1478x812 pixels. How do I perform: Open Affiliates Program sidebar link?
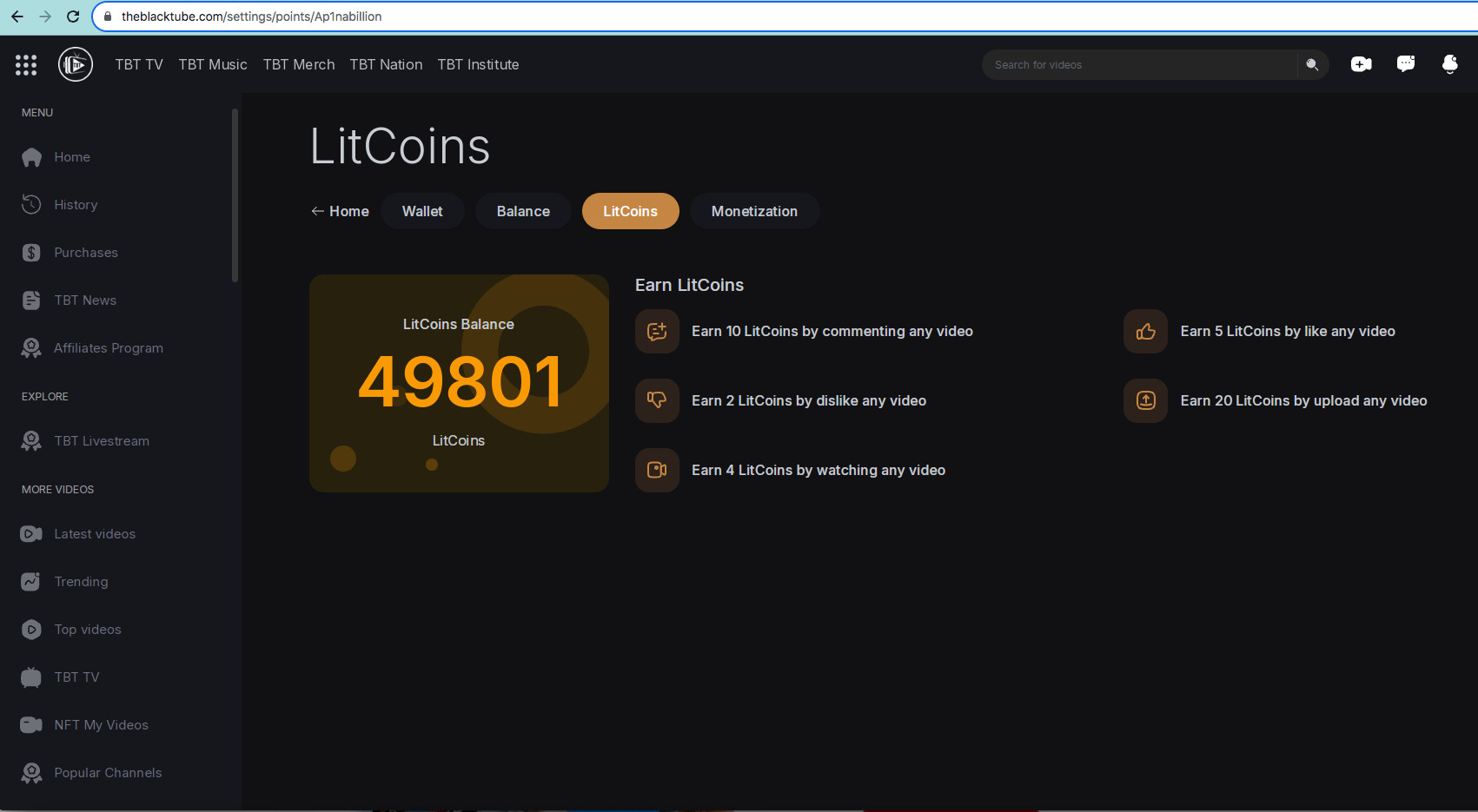coord(109,348)
